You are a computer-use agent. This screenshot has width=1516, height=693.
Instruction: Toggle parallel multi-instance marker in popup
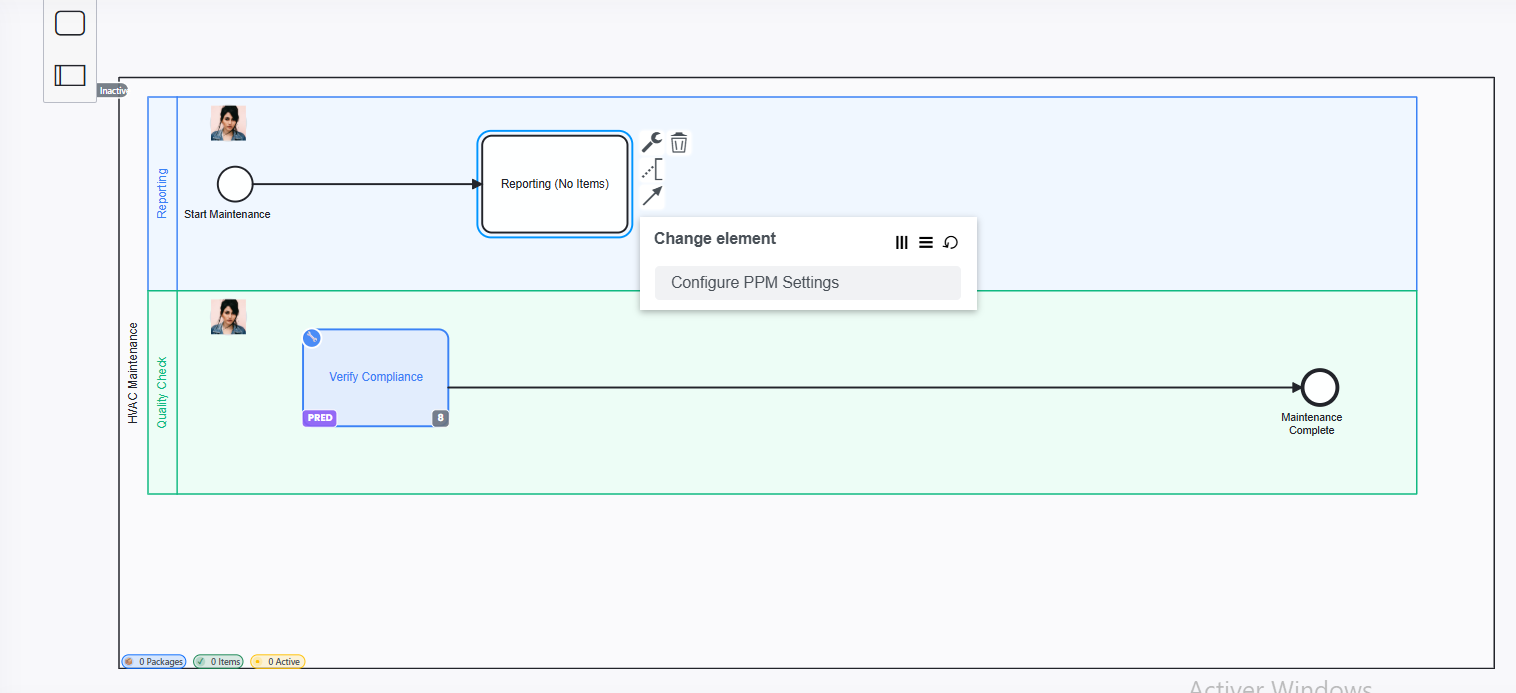tap(901, 242)
